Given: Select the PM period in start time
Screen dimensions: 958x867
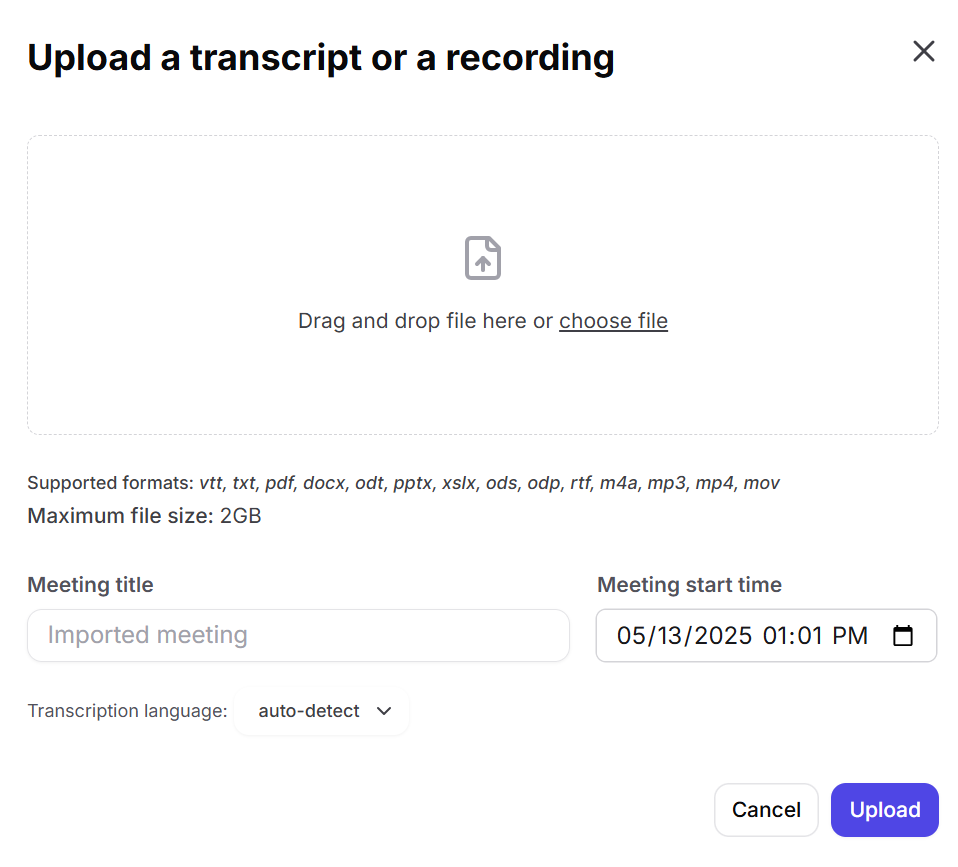Looking at the screenshot, I should 850,636.
